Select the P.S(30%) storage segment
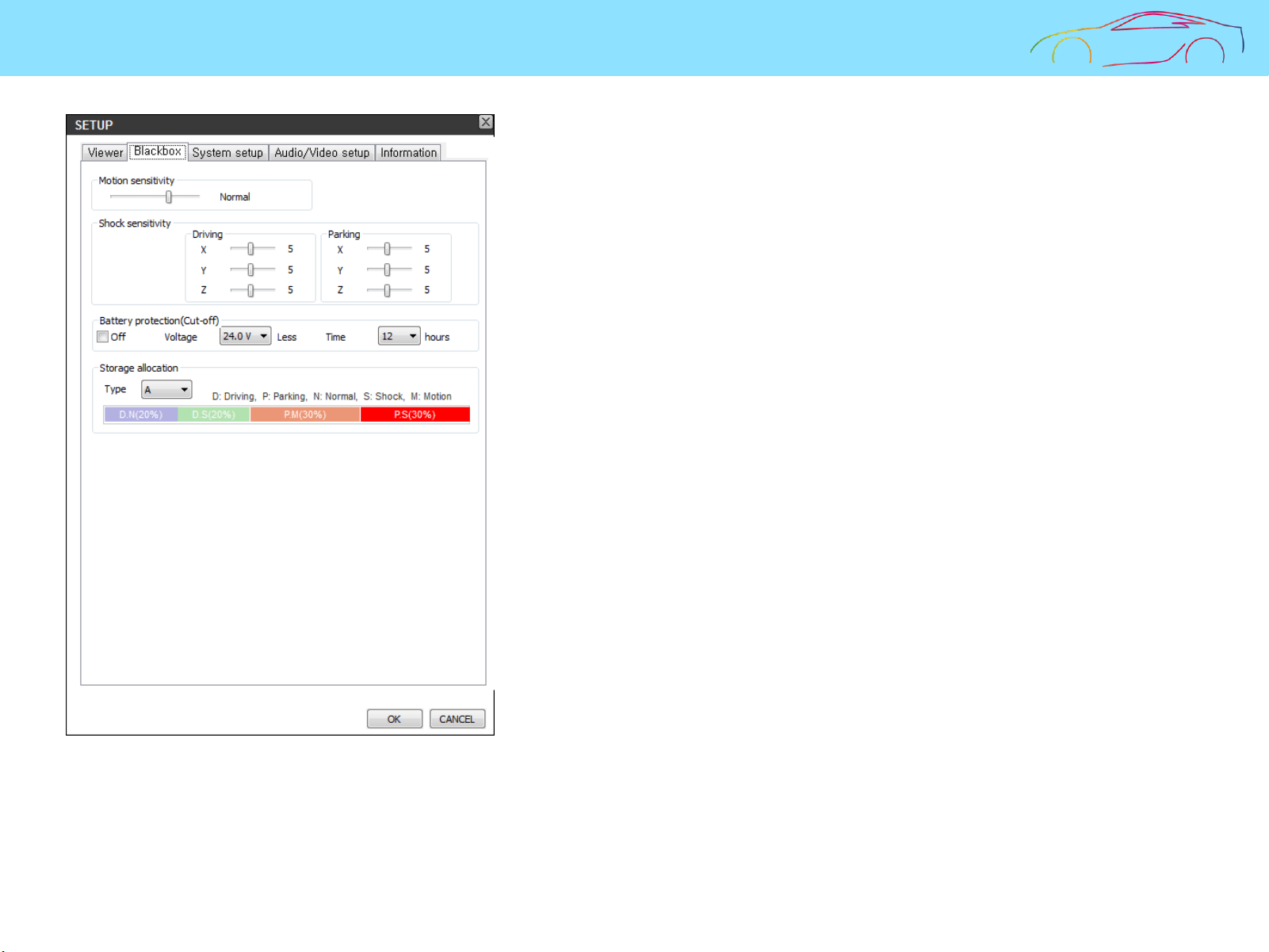 pyautogui.click(x=415, y=415)
